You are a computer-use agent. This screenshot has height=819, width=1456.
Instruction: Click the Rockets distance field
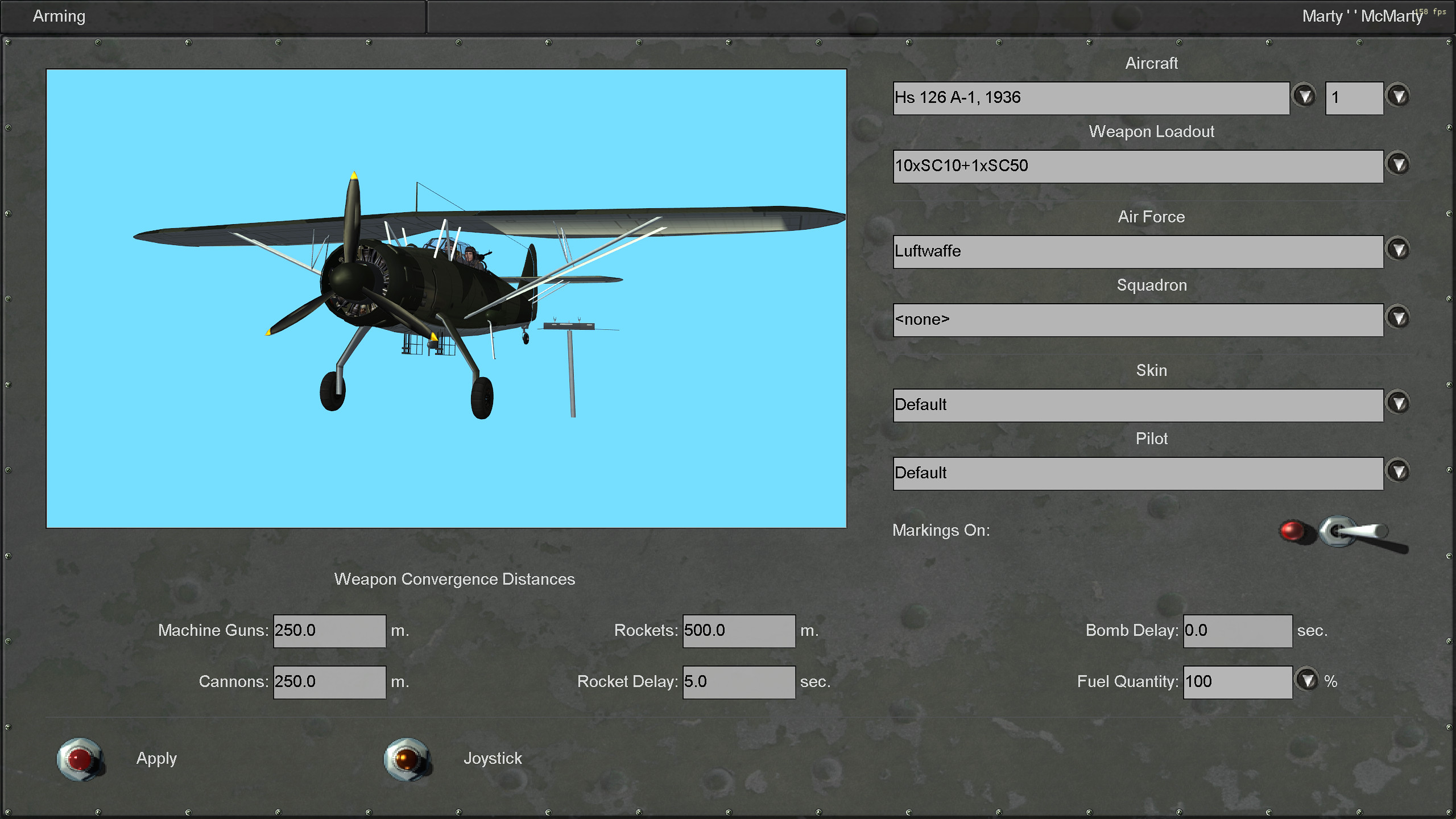tap(738, 631)
